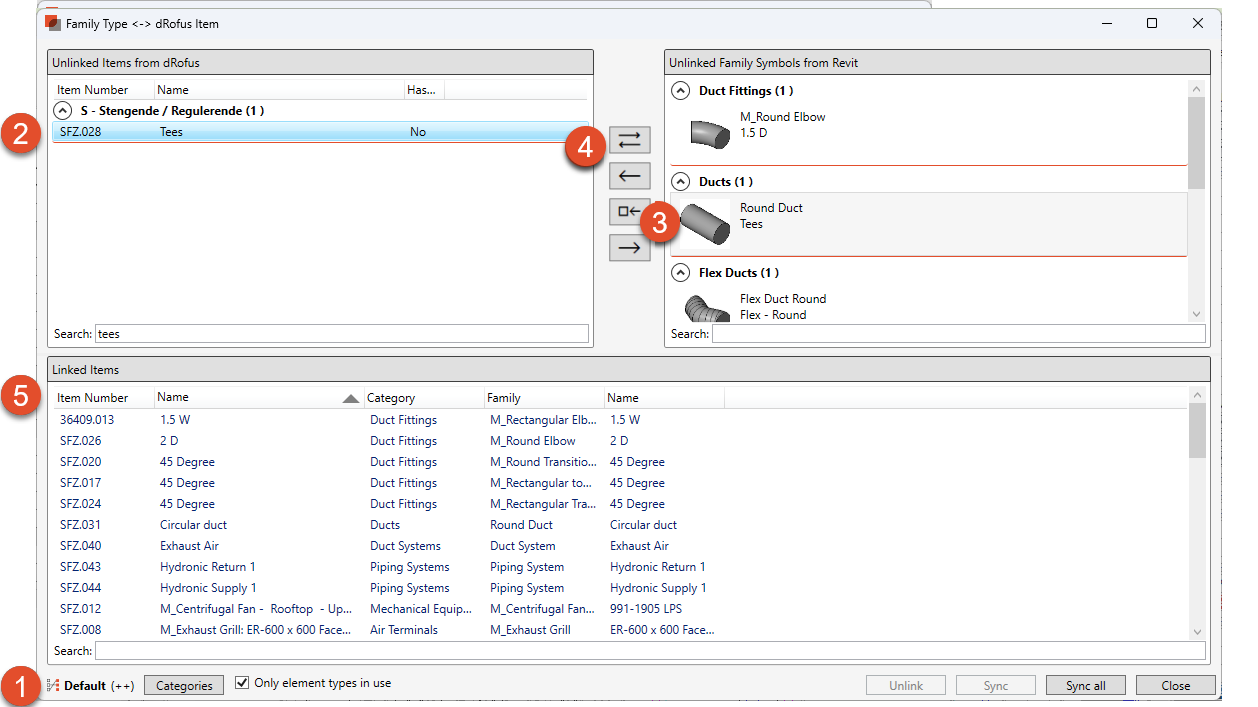Click the Sync all button
This screenshot has width=1258, height=707.
[x=1085, y=686]
